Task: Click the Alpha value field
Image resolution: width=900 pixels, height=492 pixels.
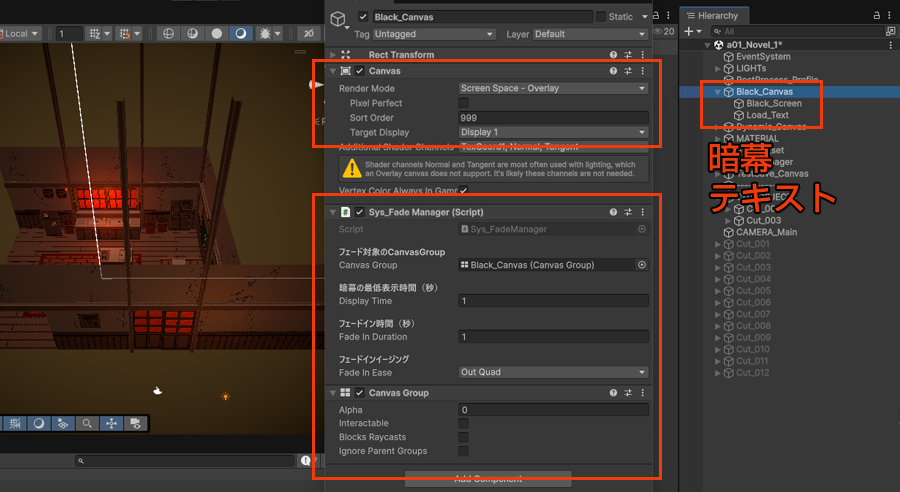Action: (x=553, y=410)
